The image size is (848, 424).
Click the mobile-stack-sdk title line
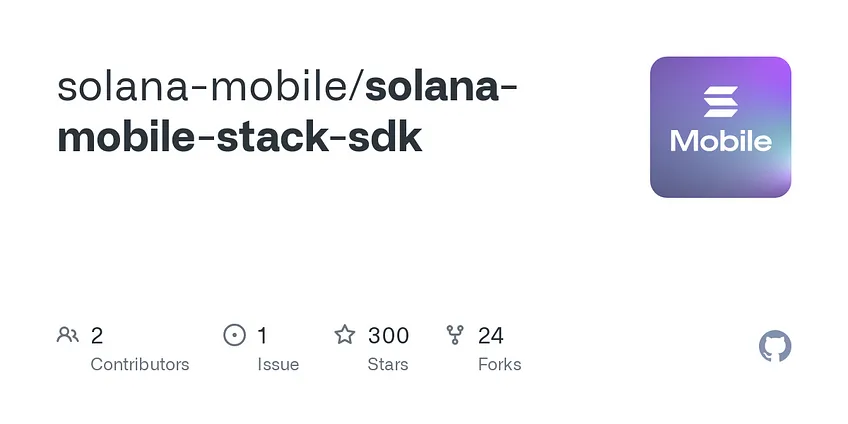pyautogui.click(x=240, y=136)
